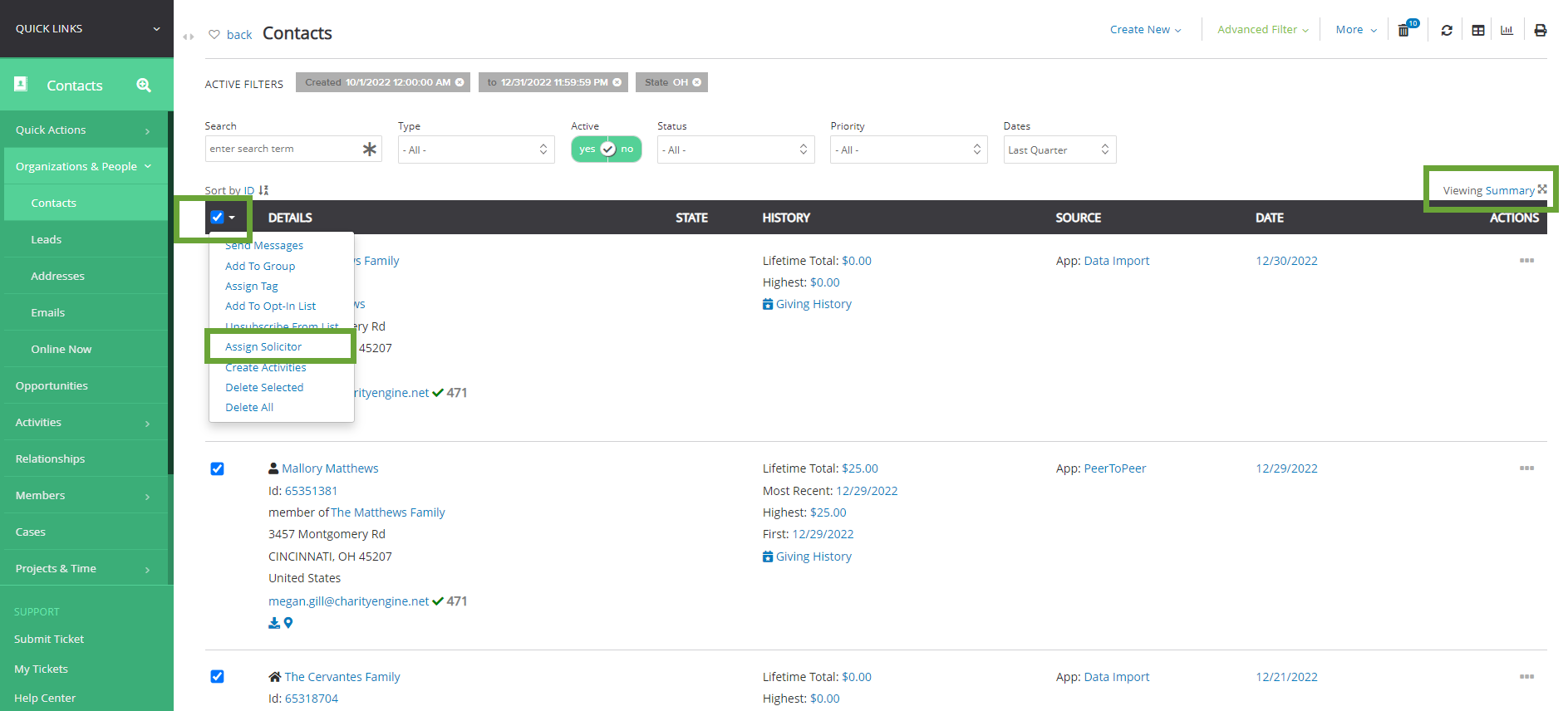Remove the State OH filter chip
Image resolution: width=1568 pixels, height=711 pixels.
[696, 82]
